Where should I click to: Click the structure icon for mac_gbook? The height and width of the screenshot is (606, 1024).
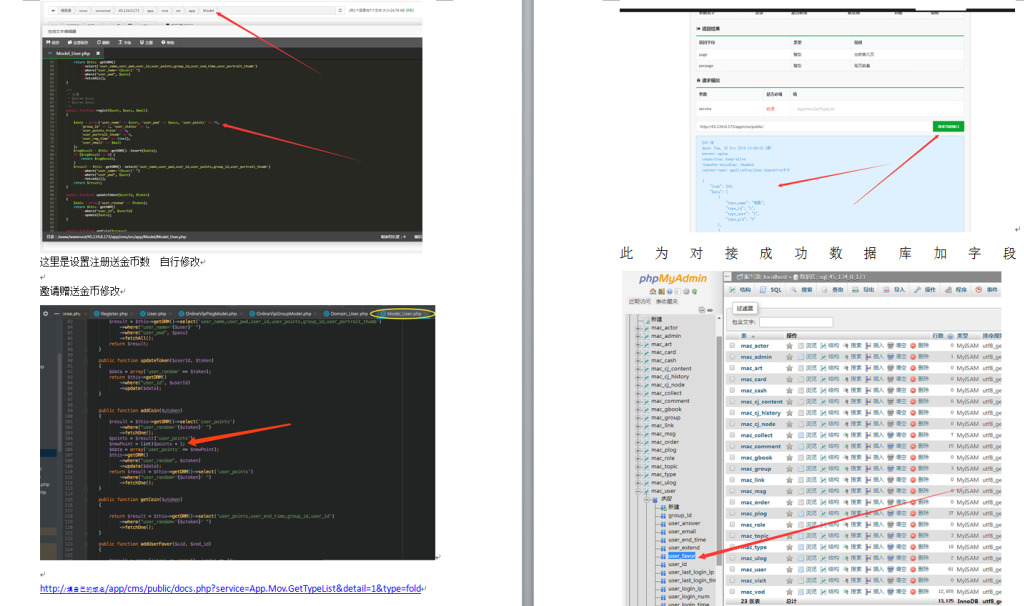(x=824, y=457)
